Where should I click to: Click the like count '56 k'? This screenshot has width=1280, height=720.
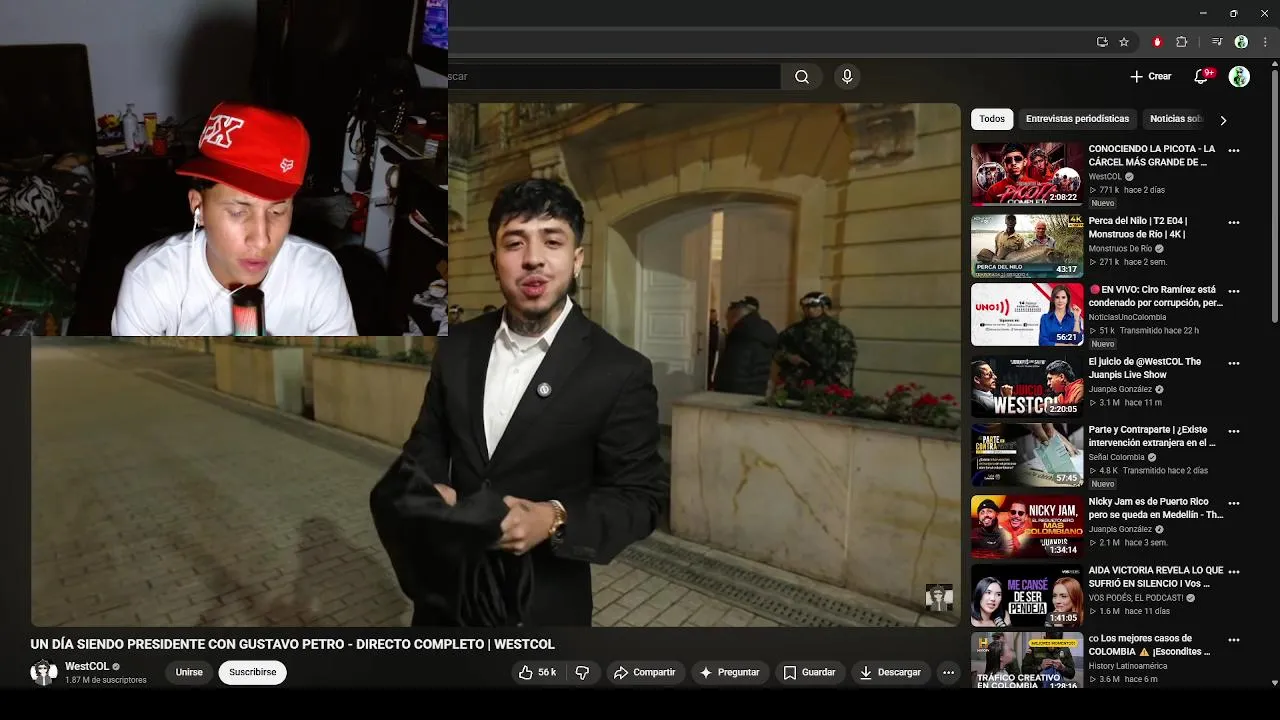click(547, 673)
